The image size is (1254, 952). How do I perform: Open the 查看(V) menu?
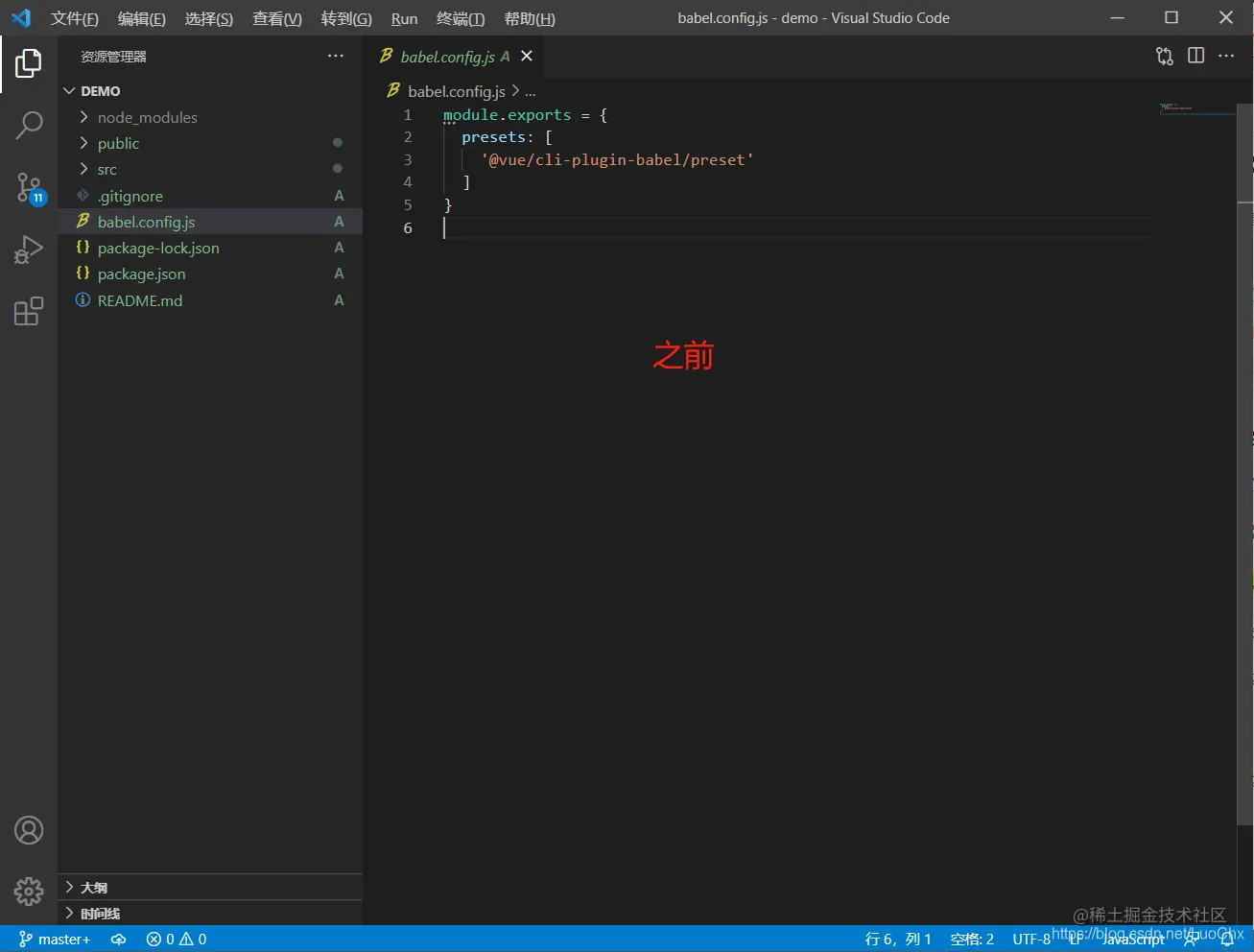point(277,18)
